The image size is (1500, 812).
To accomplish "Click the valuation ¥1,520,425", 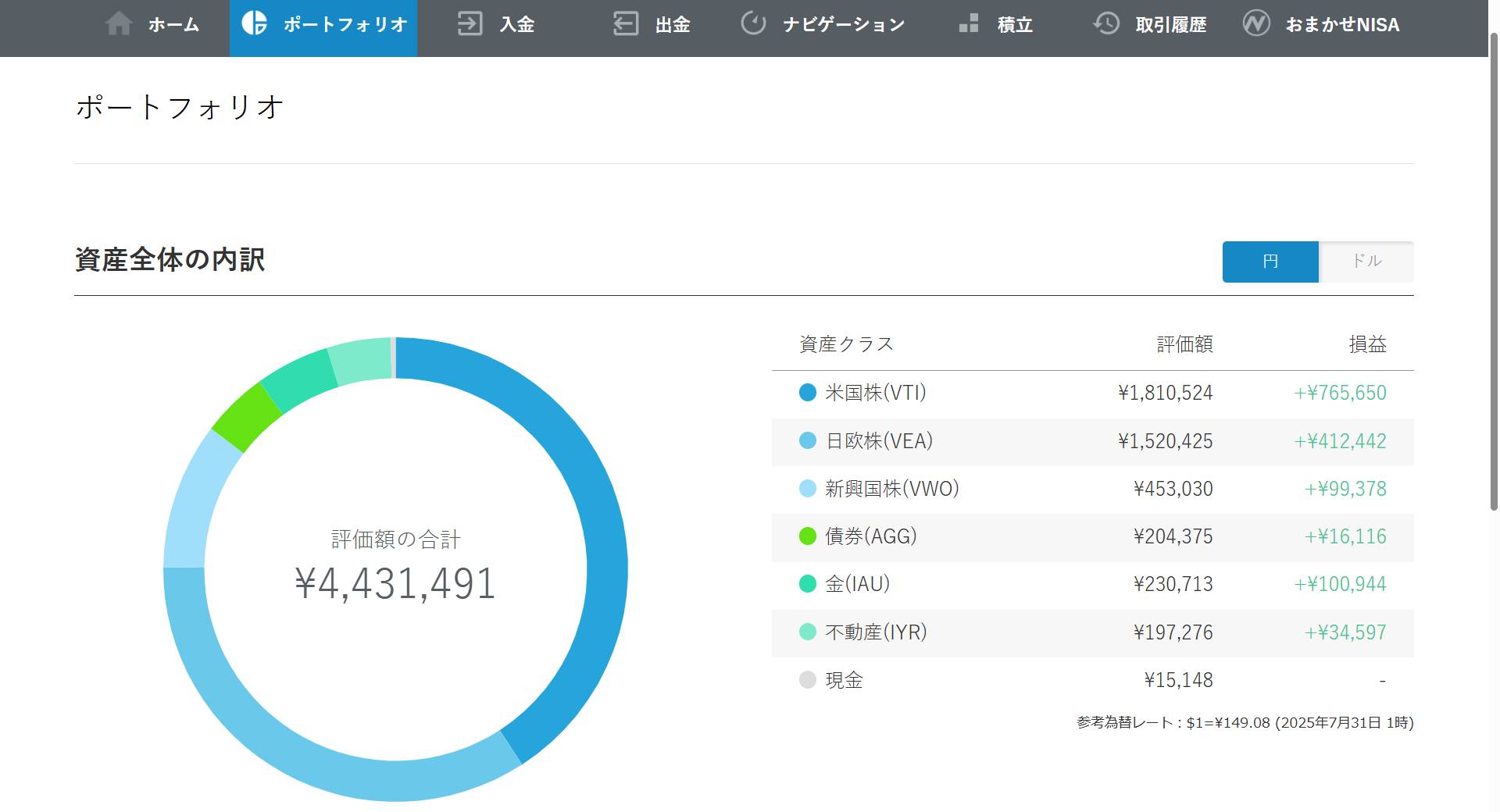I will click(x=1166, y=441).
